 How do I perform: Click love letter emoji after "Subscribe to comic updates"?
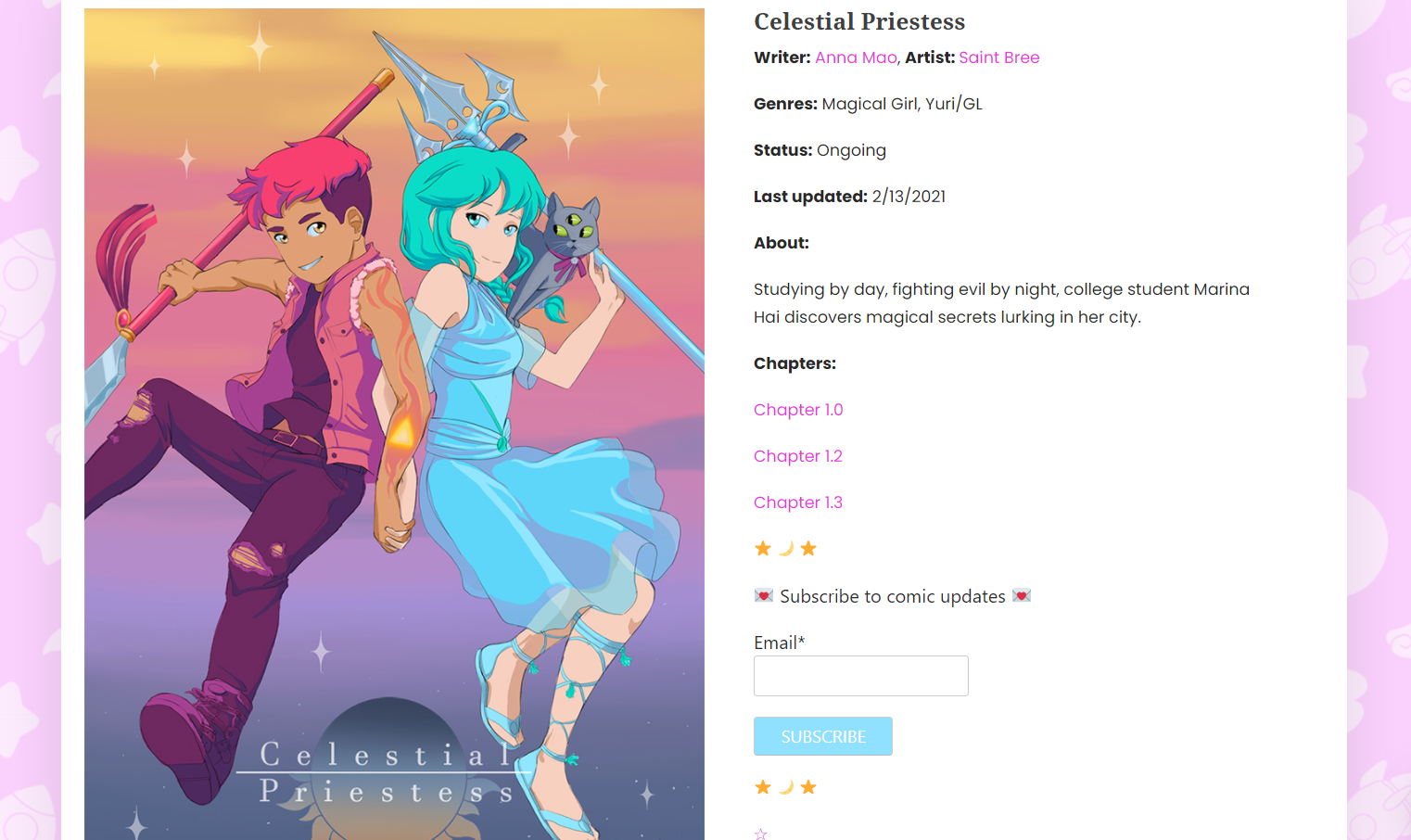[x=1022, y=595]
